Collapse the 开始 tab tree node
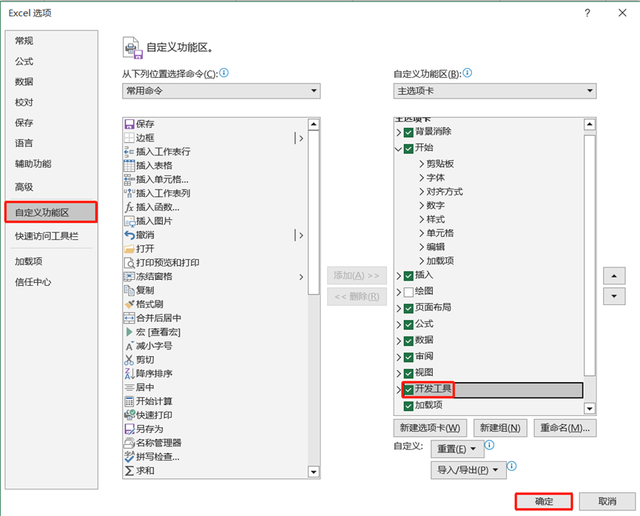640x516 pixels. tap(399, 149)
